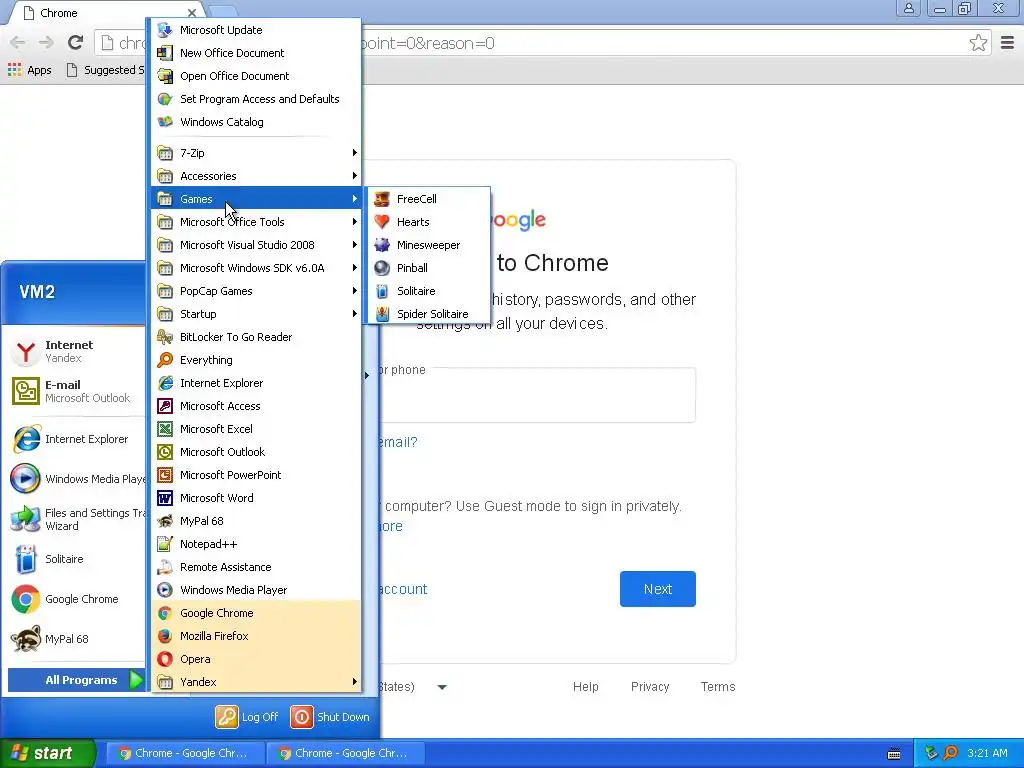The width and height of the screenshot is (1024, 768).
Task: Start Minesweeper from Games submenu
Action: click(429, 245)
